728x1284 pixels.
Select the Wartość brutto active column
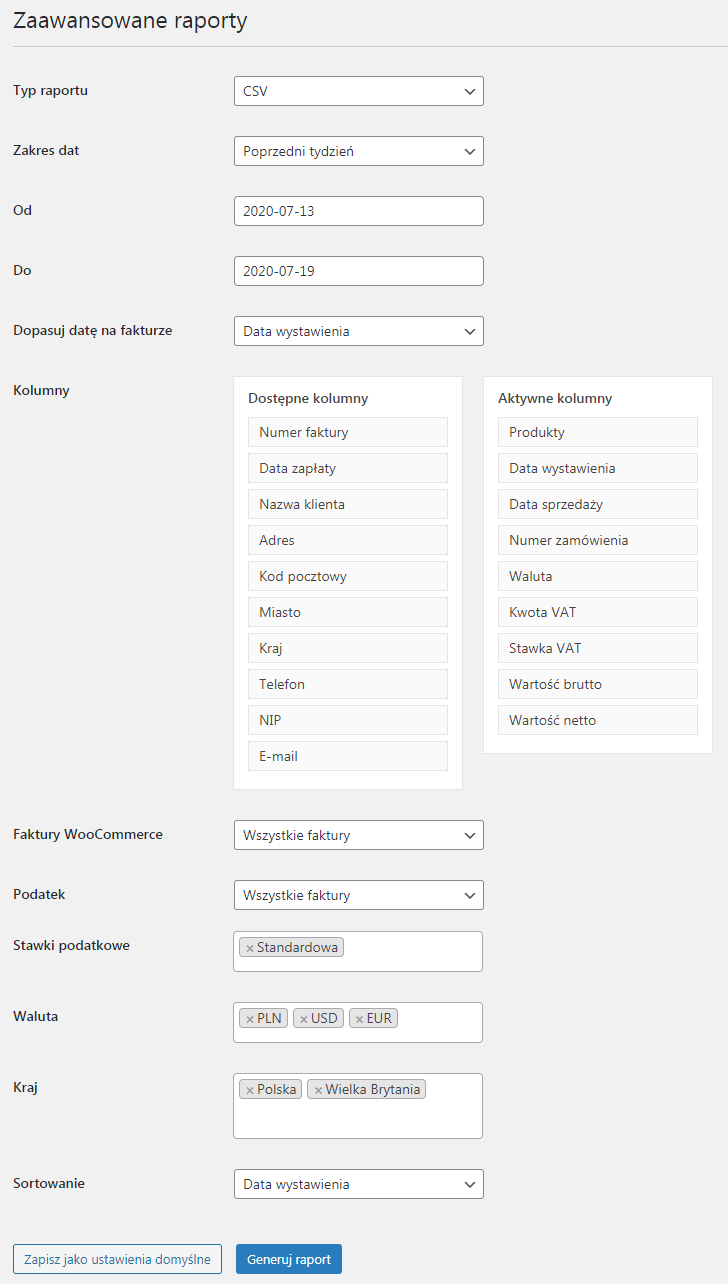click(598, 684)
